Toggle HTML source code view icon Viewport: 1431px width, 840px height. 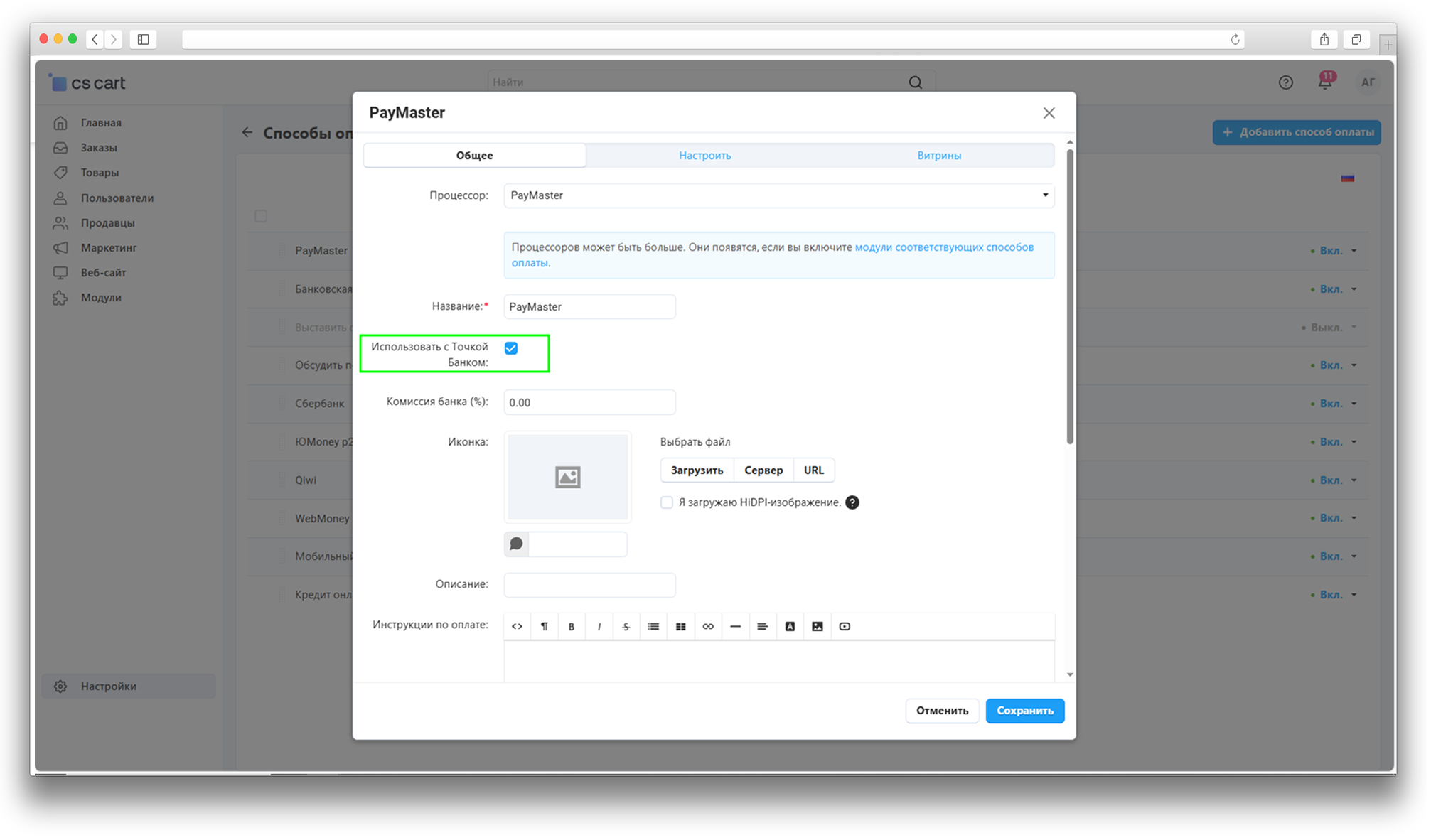[x=518, y=626]
